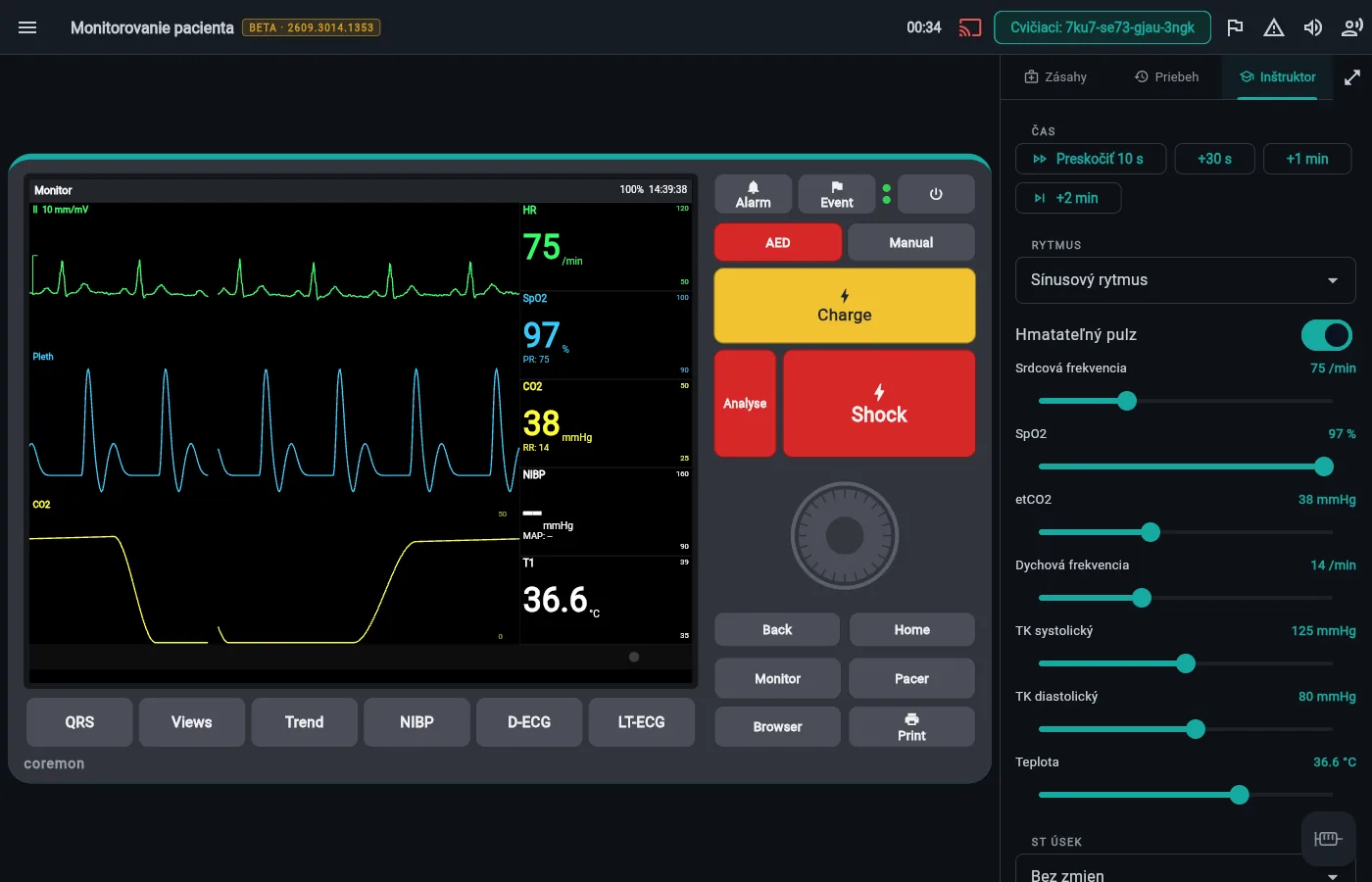Expand the side panel to fullscreen
Screen dimensions: 1372x882
tap(1352, 77)
